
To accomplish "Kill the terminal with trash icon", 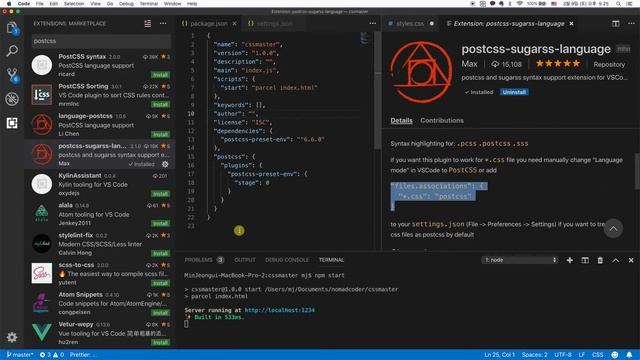I will click(600, 260).
